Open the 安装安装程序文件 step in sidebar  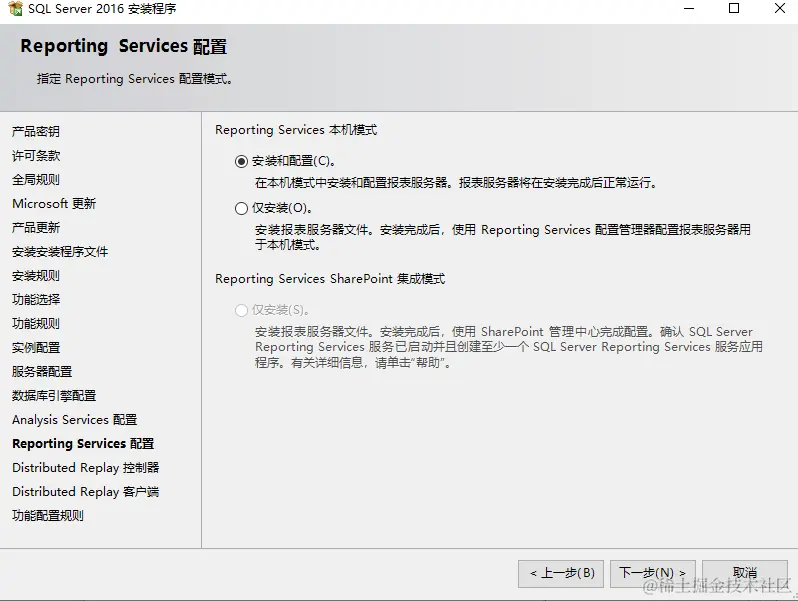(x=60, y=251)
